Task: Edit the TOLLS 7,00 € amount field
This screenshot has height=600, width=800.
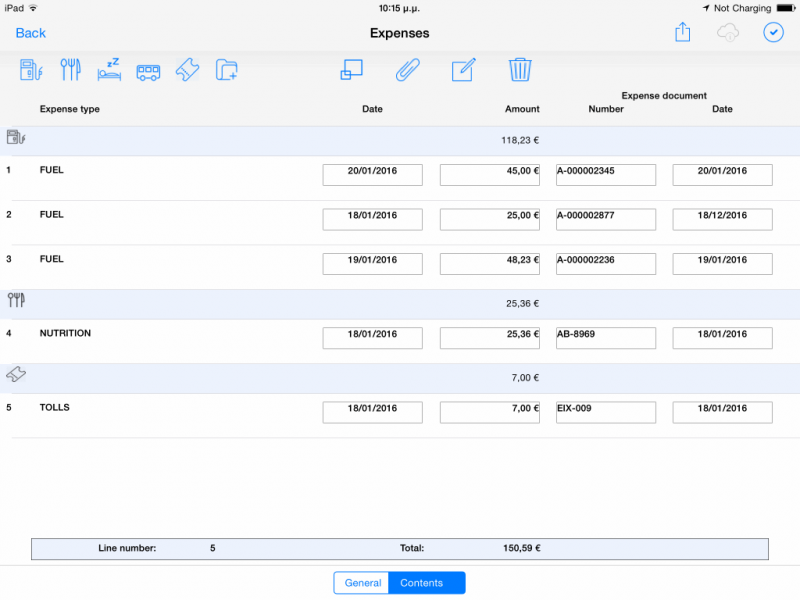Action: pyautogui.click(x=490, y=412)
